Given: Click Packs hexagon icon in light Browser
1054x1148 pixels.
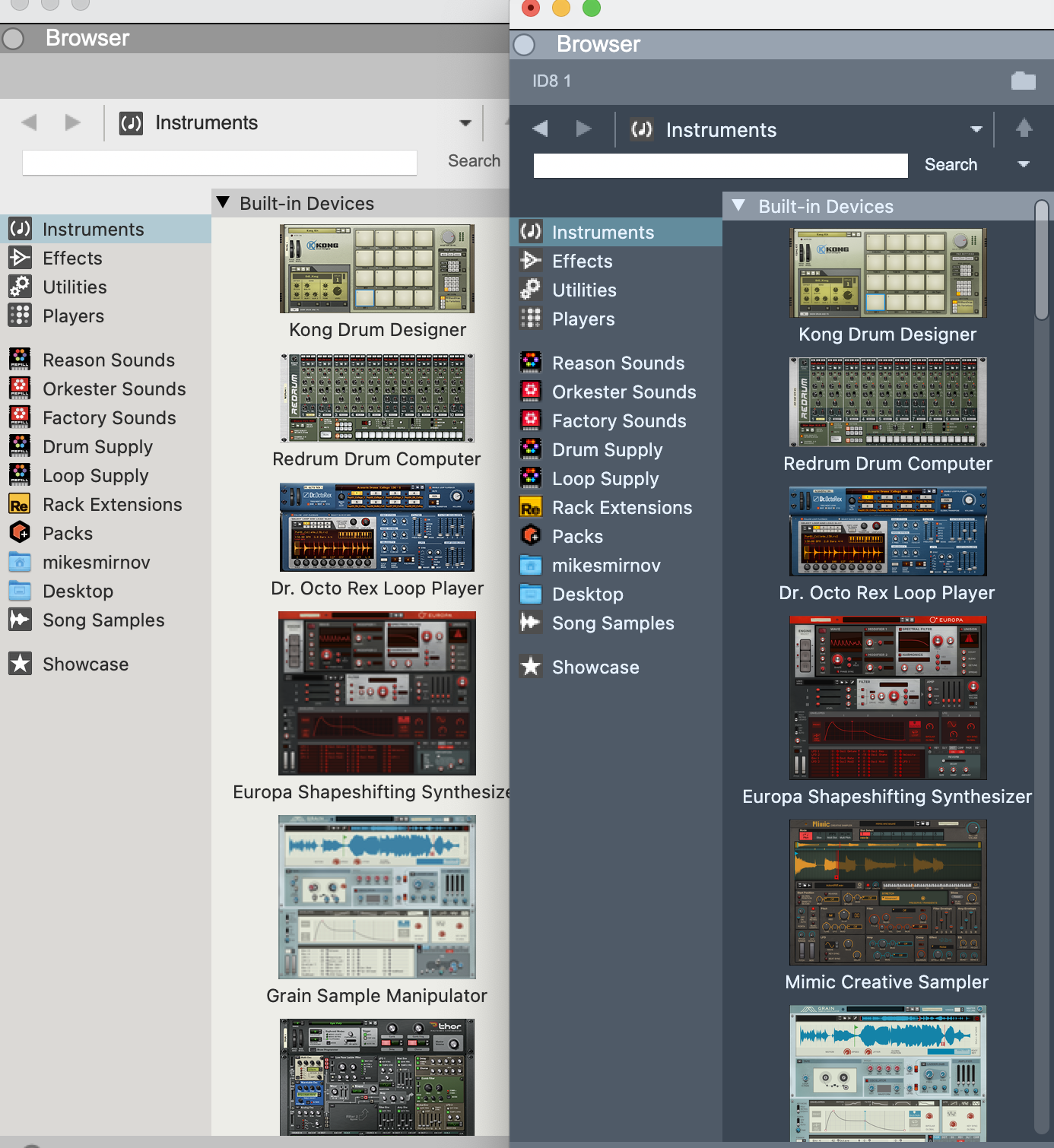Looking at the screenshot, I should point(20,533).
